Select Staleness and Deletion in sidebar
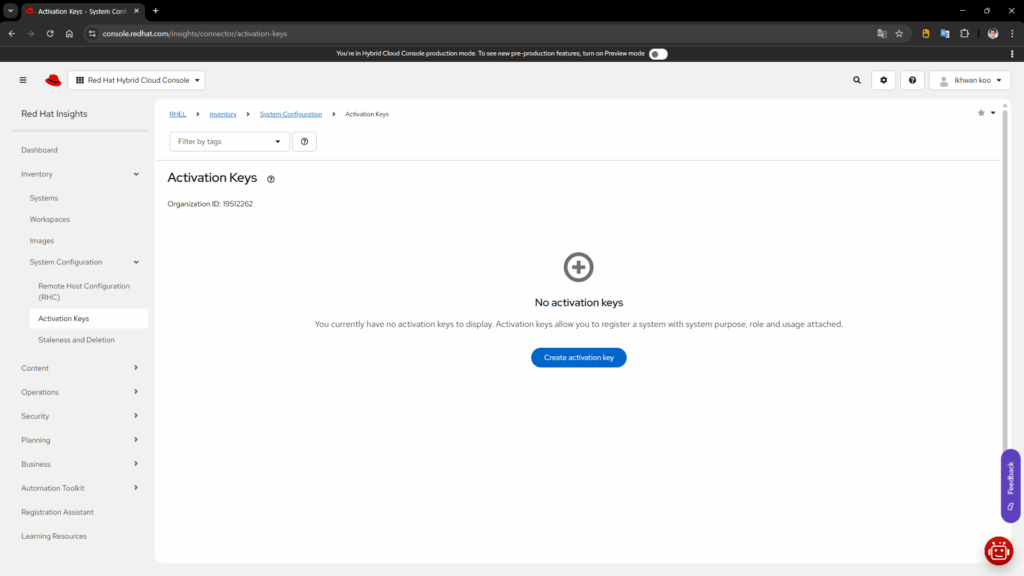Viewport: 1024px width, 576px height. pyautogui.click(x=76, y=340)
